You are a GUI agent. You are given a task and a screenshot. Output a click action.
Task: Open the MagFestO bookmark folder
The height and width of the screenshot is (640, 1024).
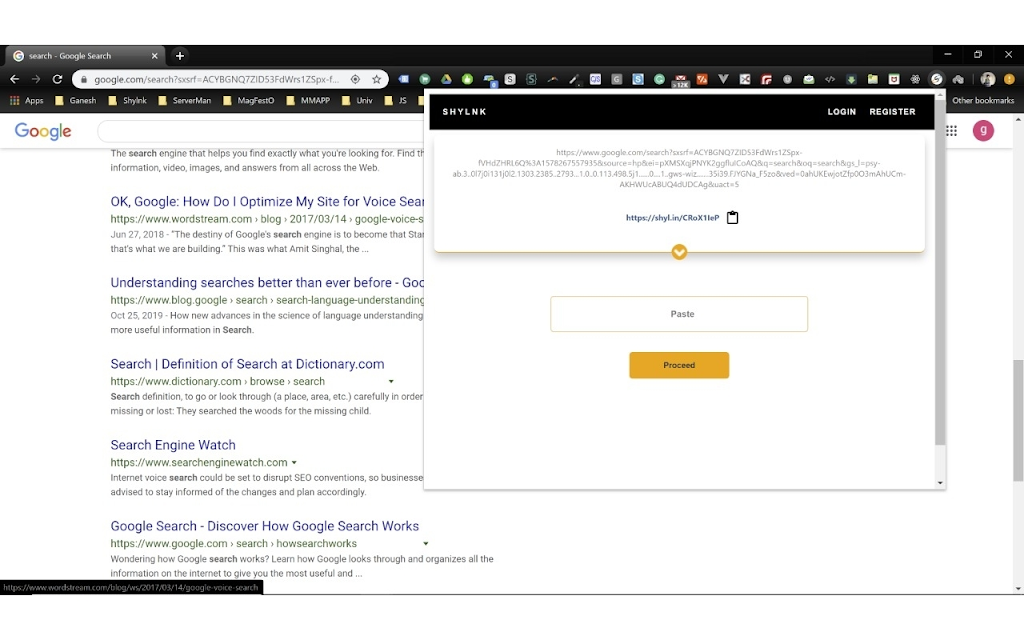[249, 101]
